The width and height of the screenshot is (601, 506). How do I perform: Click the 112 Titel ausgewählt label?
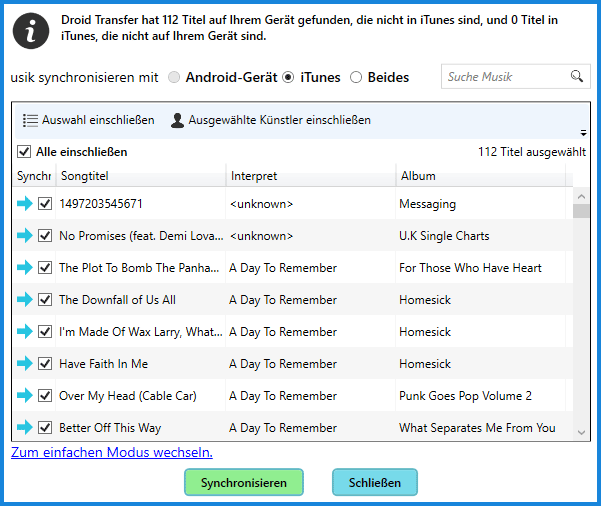[532, 152]
